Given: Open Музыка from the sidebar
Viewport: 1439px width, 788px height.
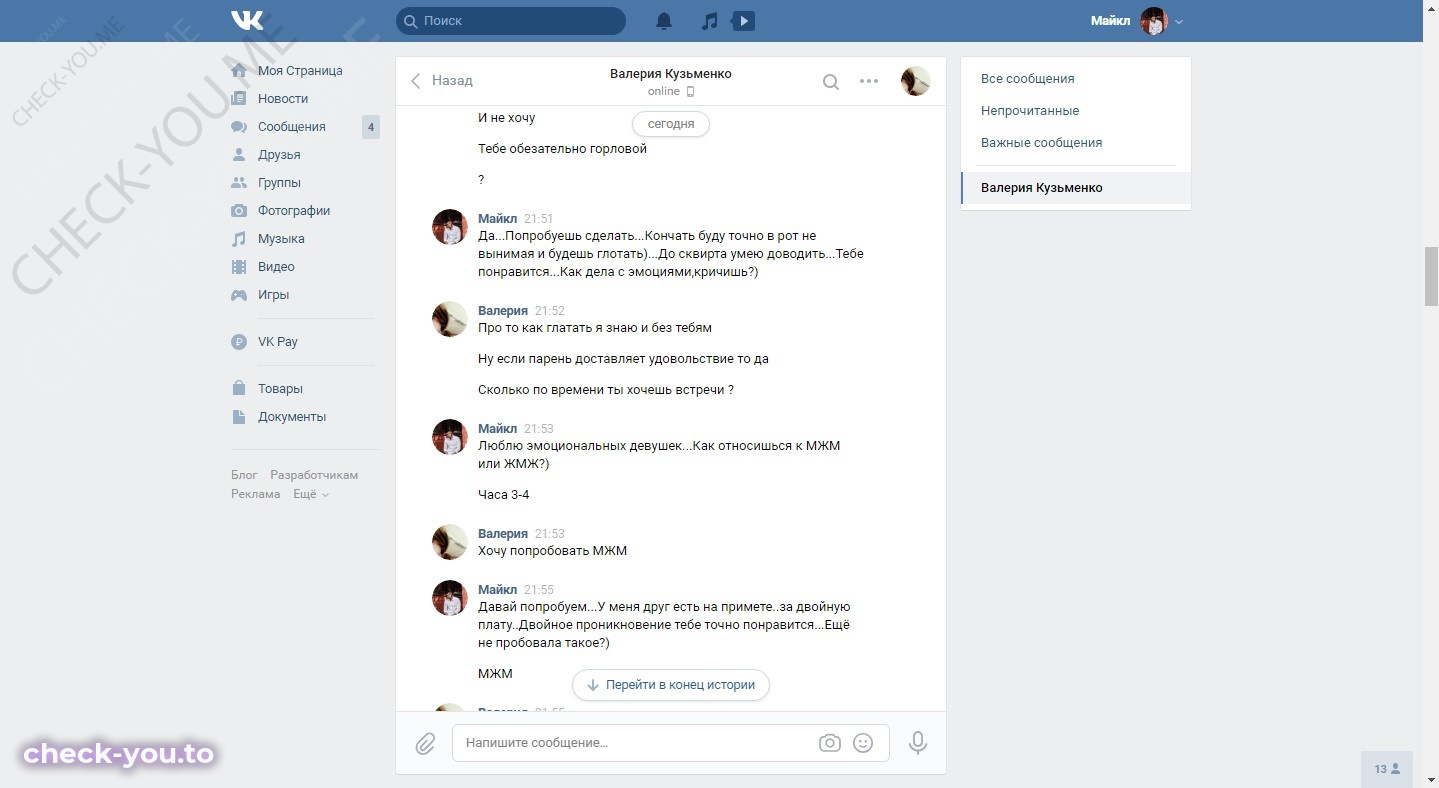Looking at the screenshot, I should [x=281, y=239].
